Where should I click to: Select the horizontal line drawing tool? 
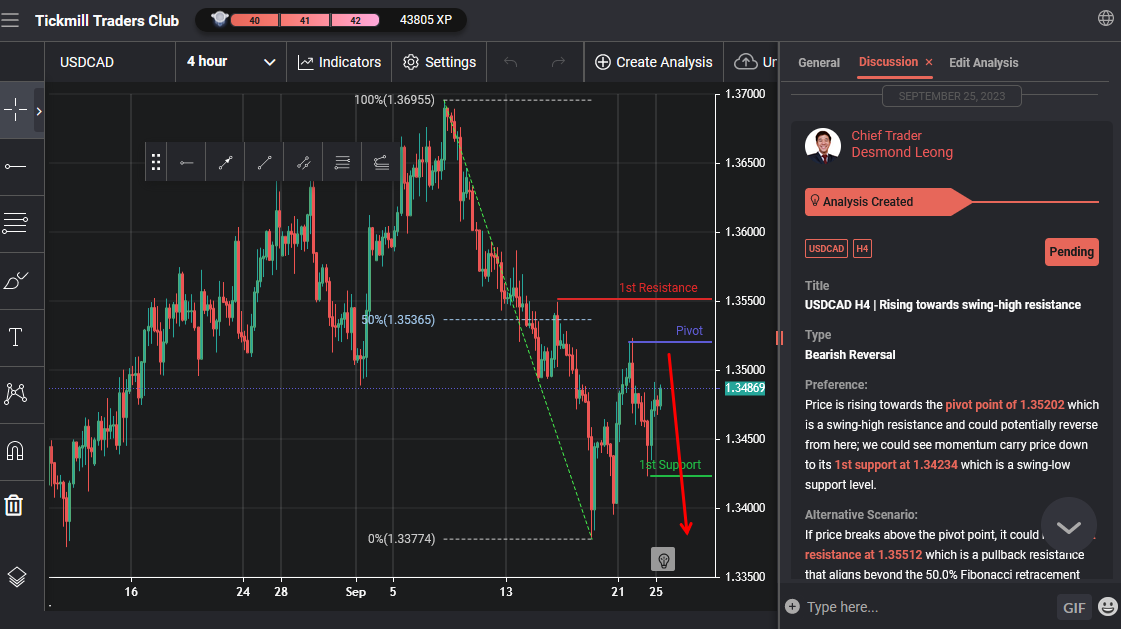(x=15, y=167)
